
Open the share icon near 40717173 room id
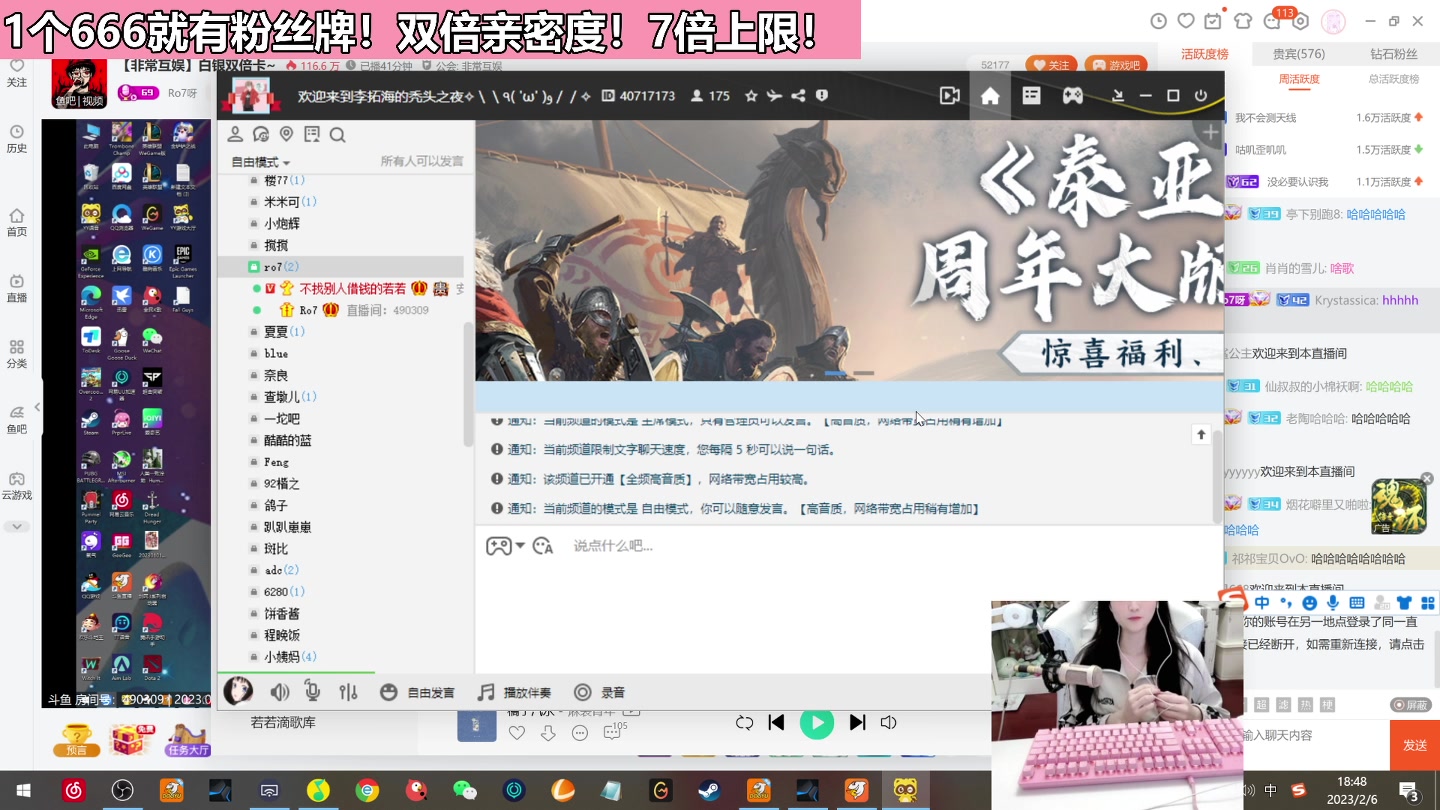pos(797,95)
